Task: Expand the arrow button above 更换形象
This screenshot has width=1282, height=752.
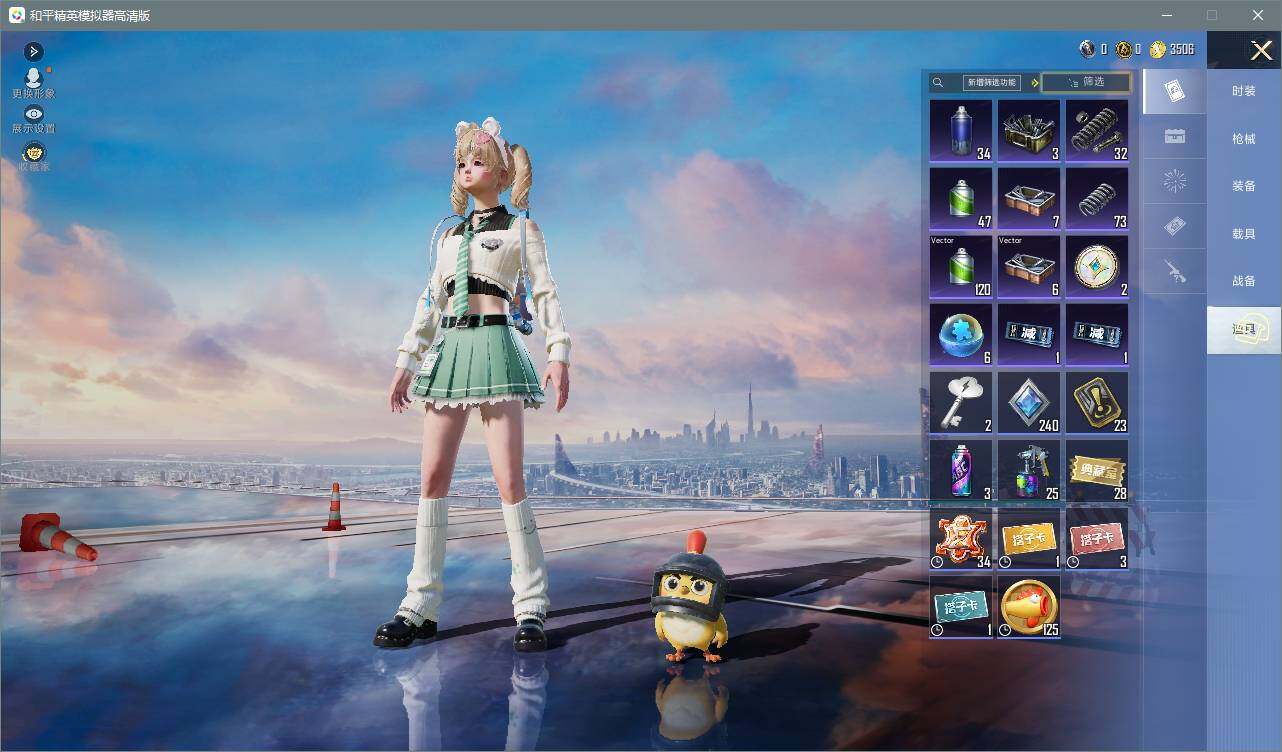Action: click(34, 51)
